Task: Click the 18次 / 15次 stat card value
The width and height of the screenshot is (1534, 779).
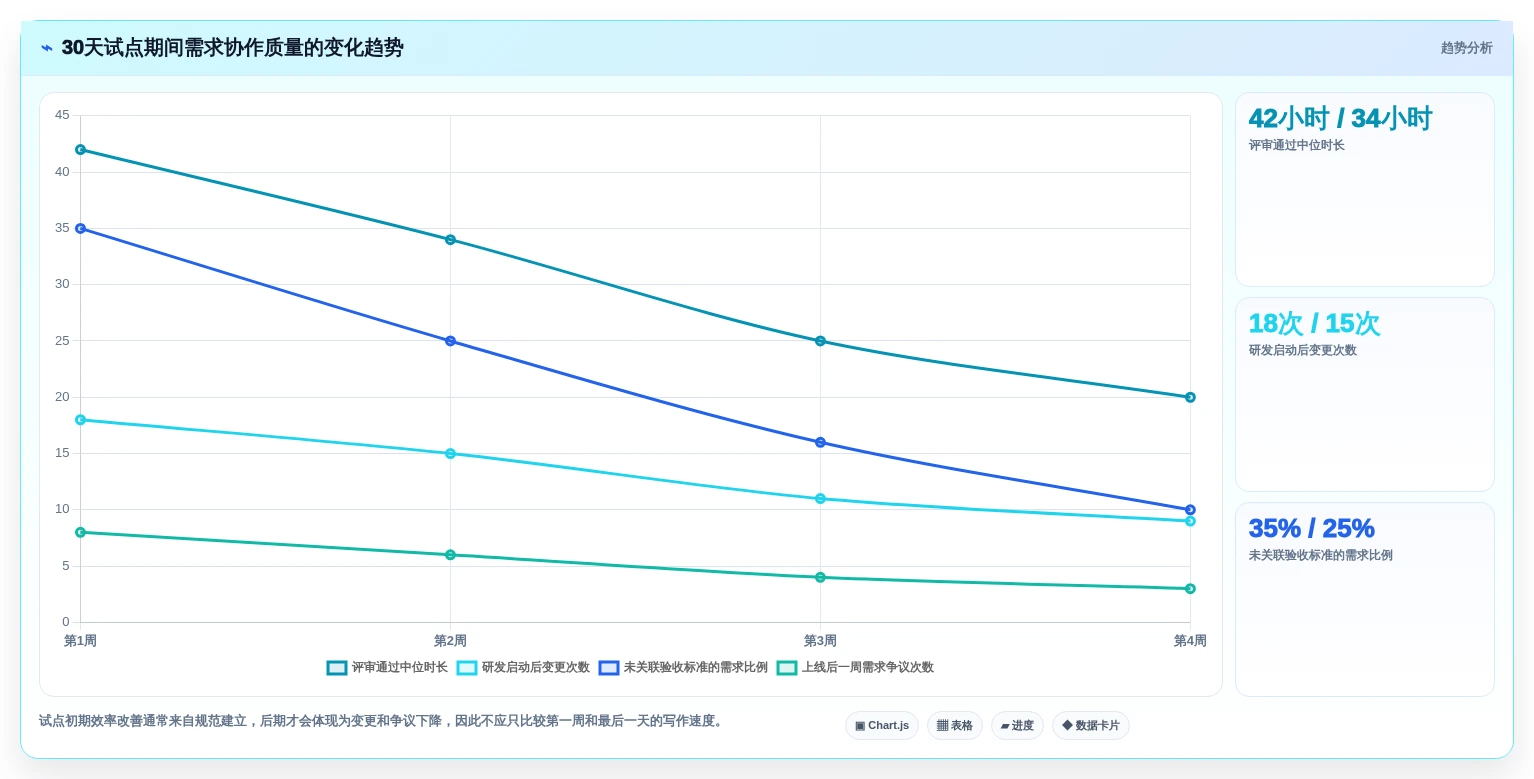Action: (x=1314, y=324)
